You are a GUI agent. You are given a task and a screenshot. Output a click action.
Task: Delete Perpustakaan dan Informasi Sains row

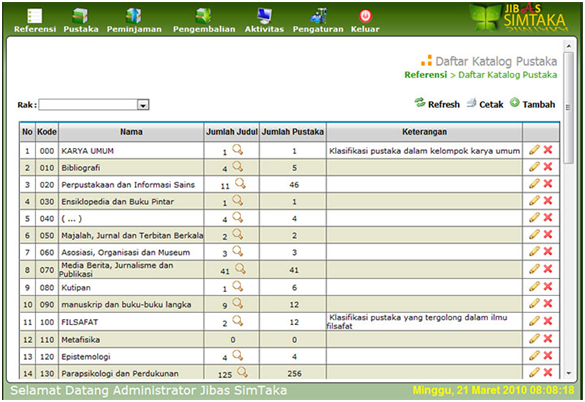coord(548,184)
